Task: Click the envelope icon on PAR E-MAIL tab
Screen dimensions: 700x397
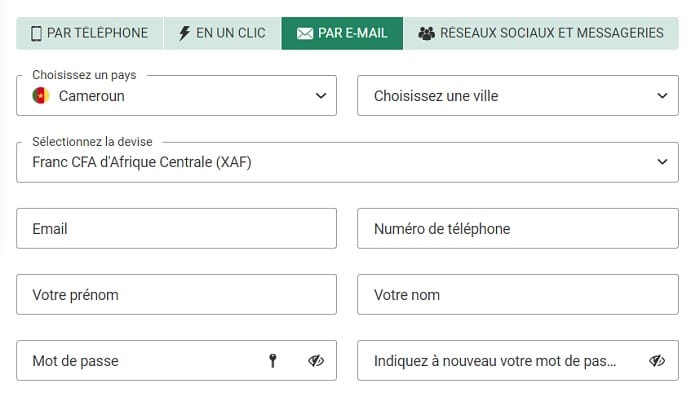Action: tap(305, 33)
